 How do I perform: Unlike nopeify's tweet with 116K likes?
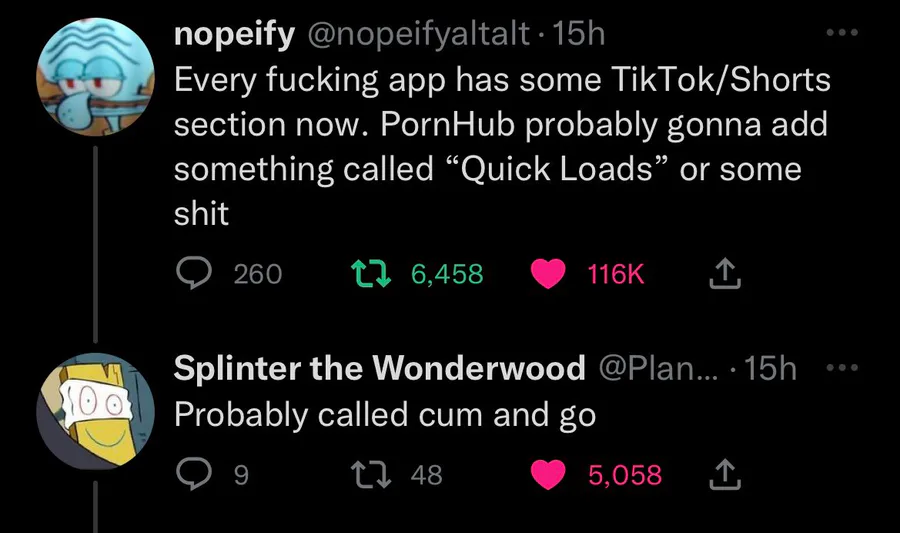coord(548,274)
